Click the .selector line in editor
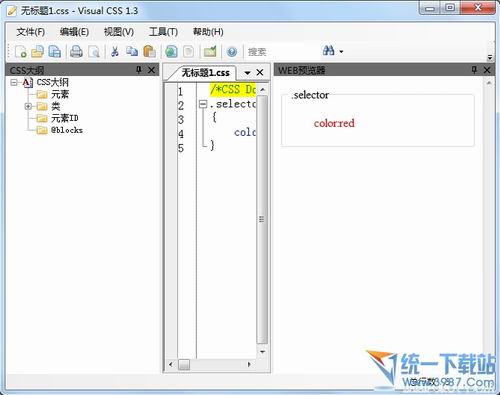The height and width of the screenshot is (395, 500). [x=233, y=104]
